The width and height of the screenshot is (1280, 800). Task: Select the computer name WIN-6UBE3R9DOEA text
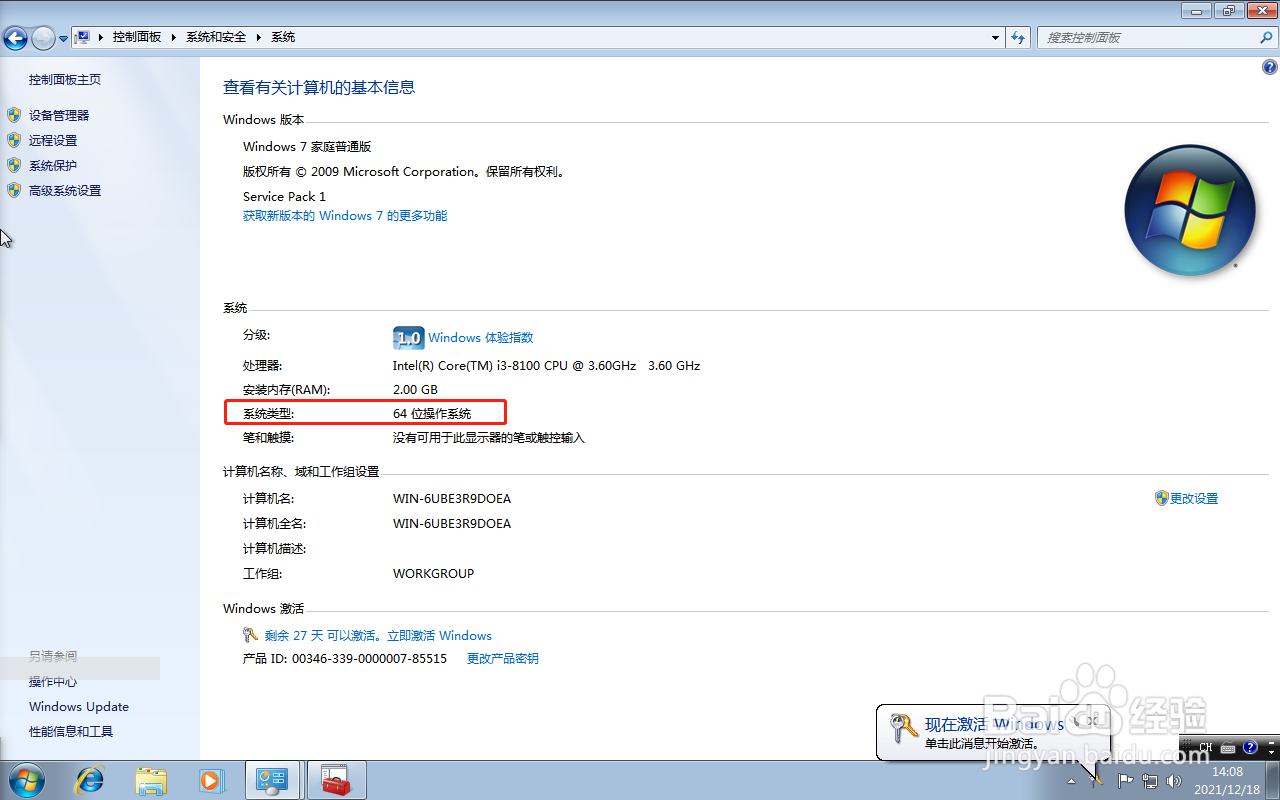click(x=452, y=498)
